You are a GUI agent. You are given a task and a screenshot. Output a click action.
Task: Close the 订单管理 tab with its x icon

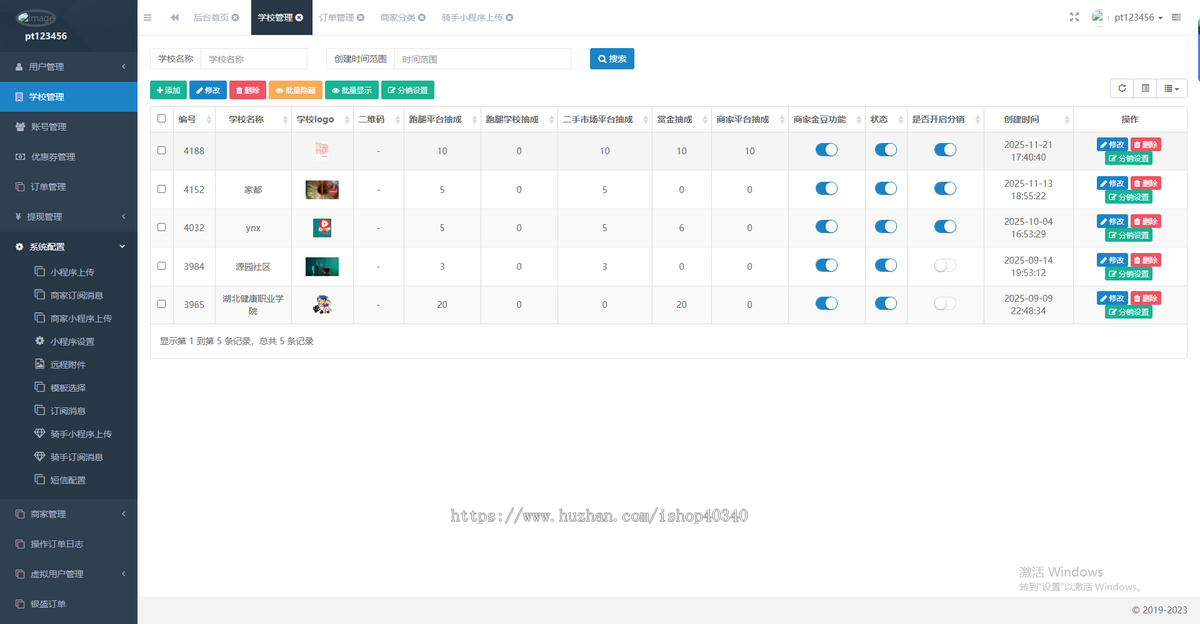[x=360, y=18]
